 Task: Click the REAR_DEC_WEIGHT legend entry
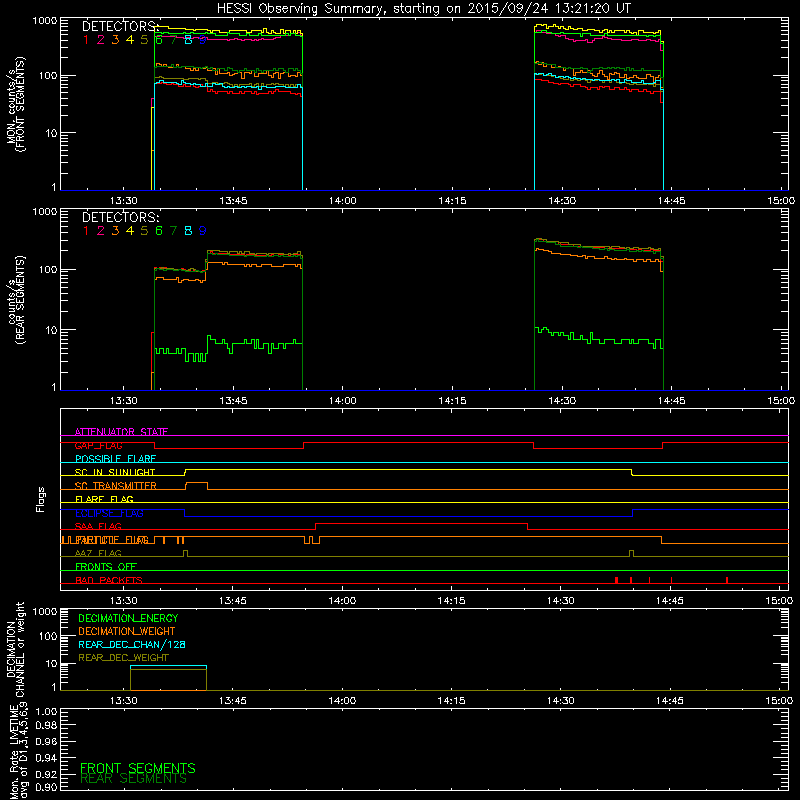click(x=123, y=658)
